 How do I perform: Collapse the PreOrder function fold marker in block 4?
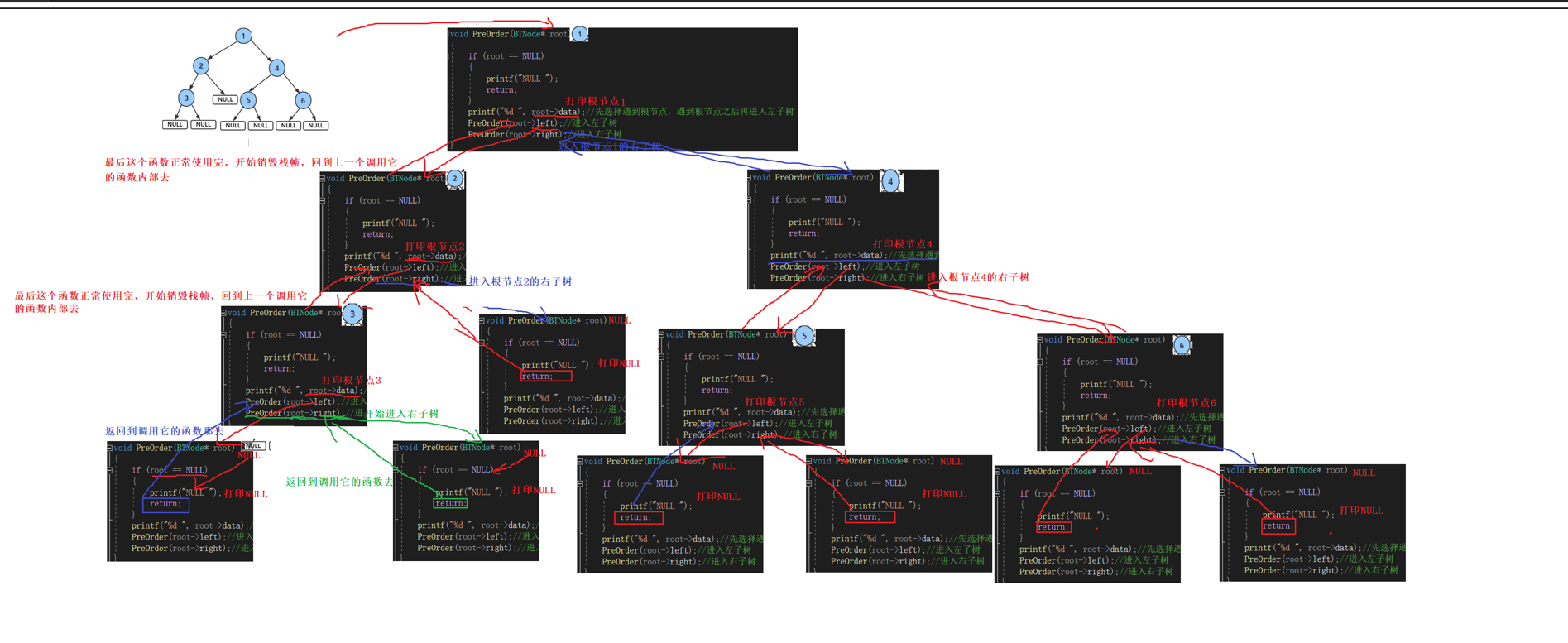click(x=749, y=177)
